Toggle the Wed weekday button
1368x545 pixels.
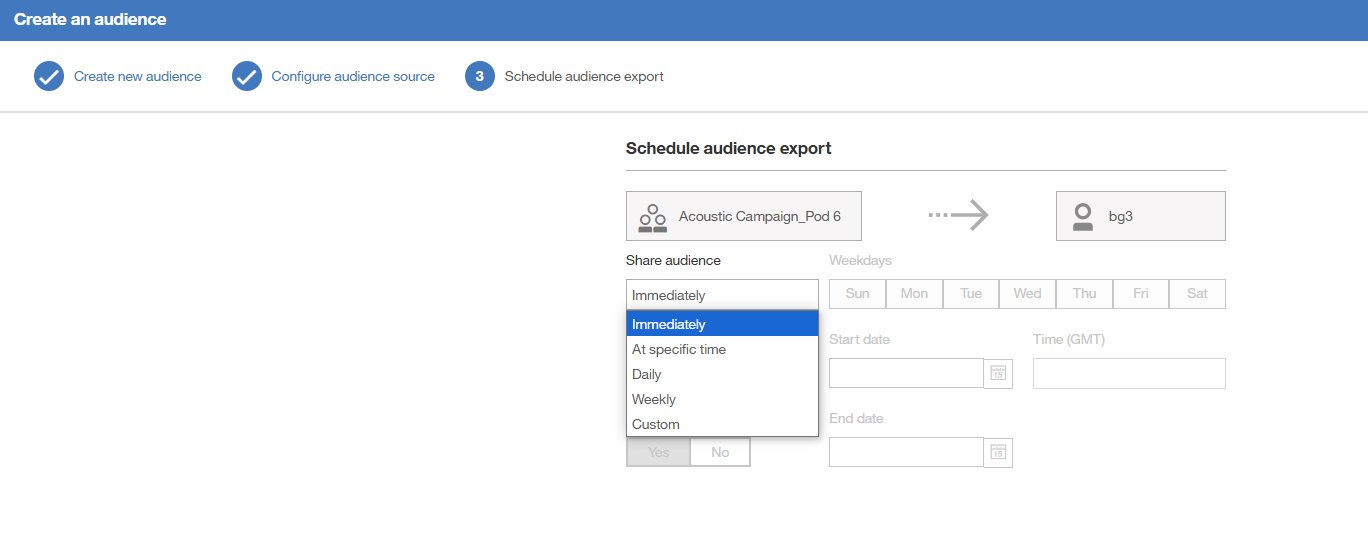pos(1027,294)
